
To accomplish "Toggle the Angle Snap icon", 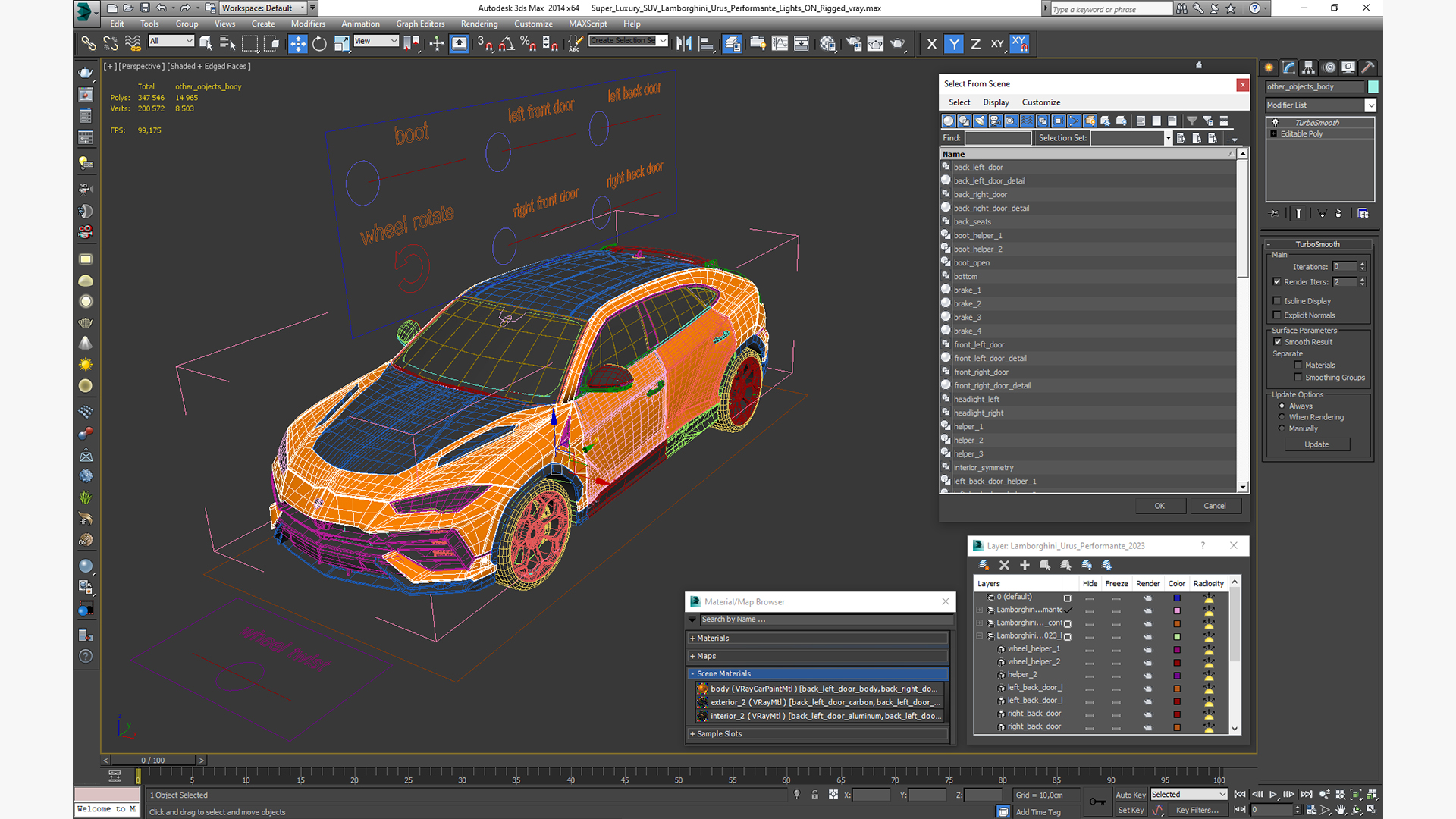I will coord(507,44).
